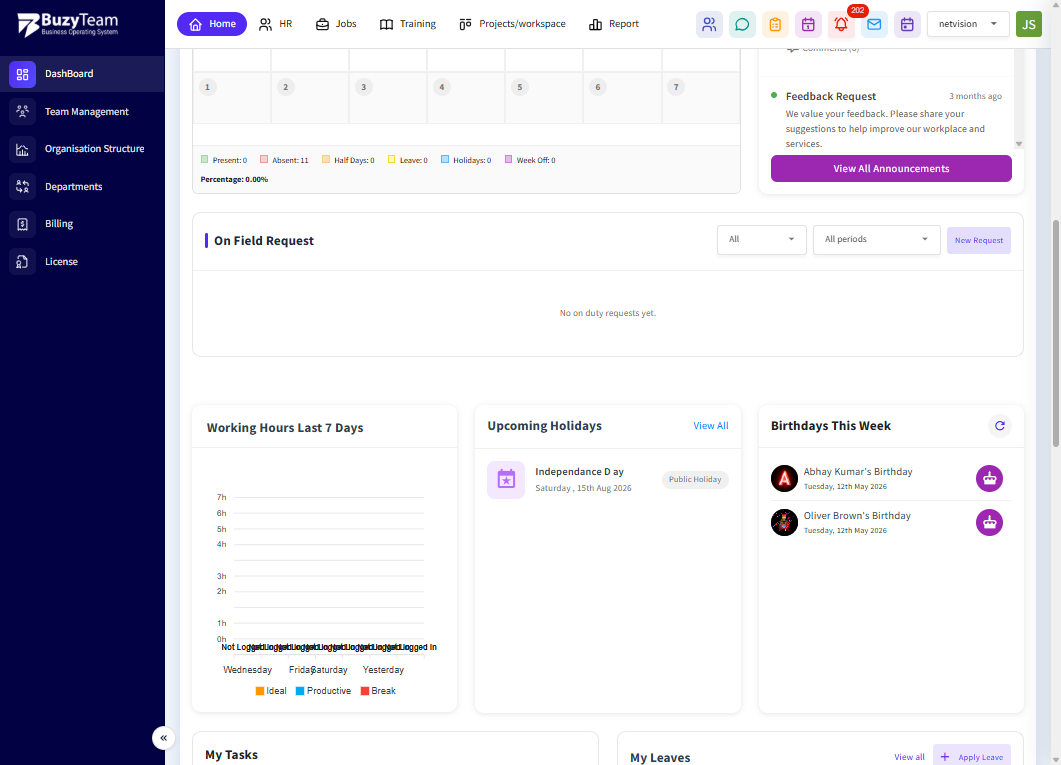Toggle the Productive series in chart legend
1061x765 pixels.
323,691
